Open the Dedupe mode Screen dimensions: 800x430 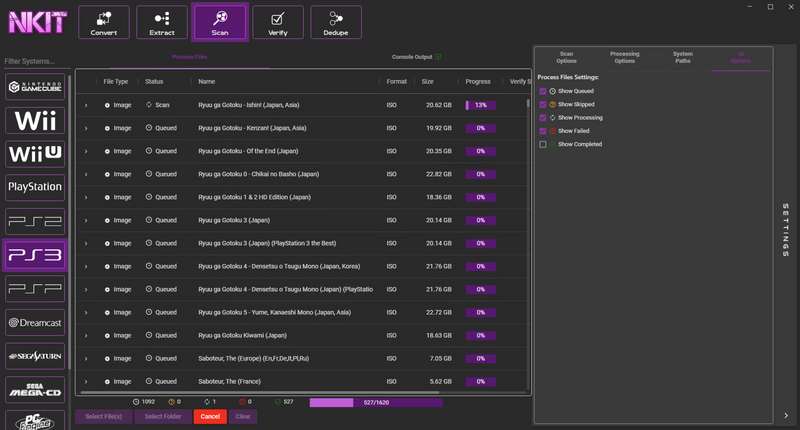[336, 22]
